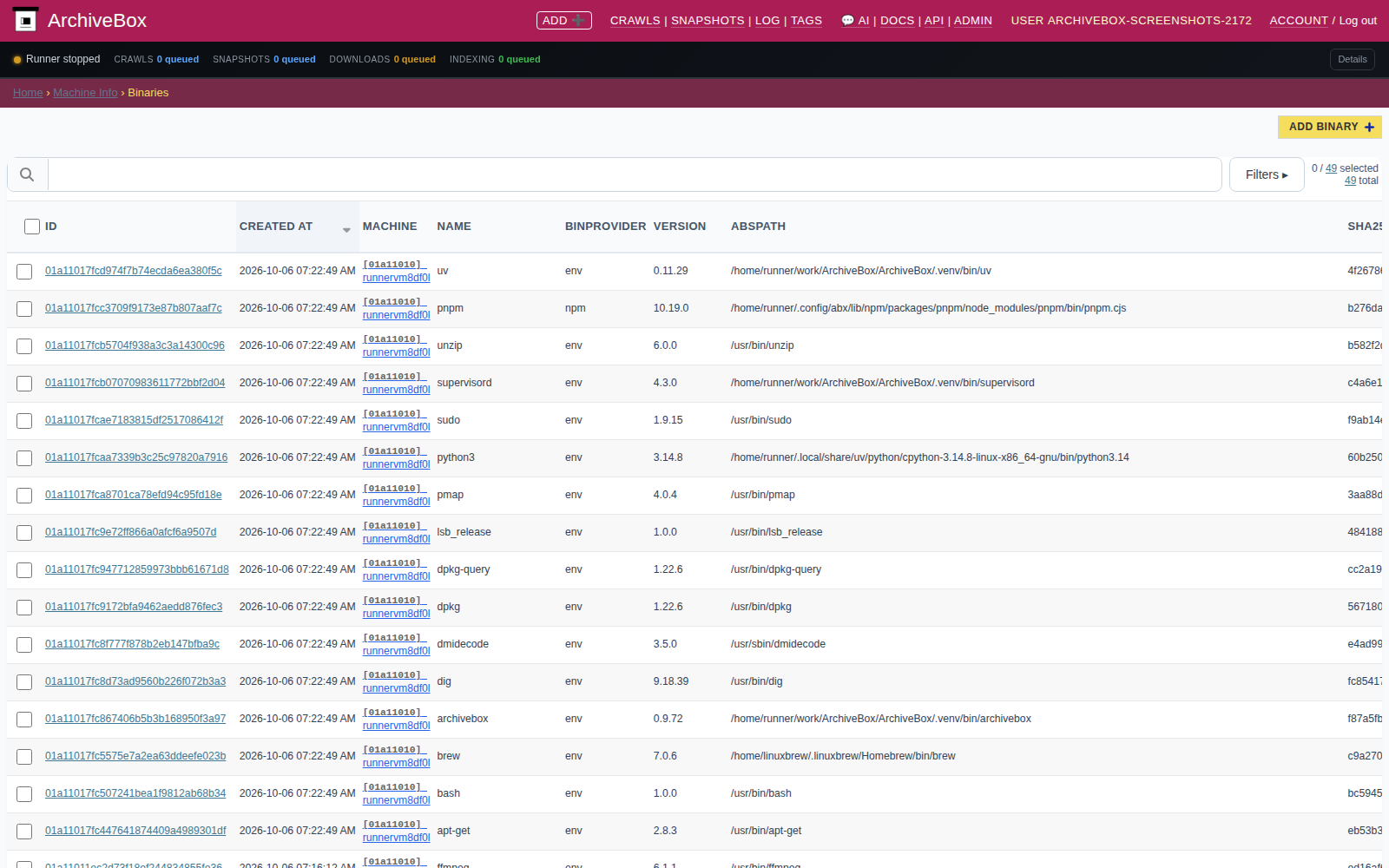Open the CRAWLS nav item

(635, 21)
